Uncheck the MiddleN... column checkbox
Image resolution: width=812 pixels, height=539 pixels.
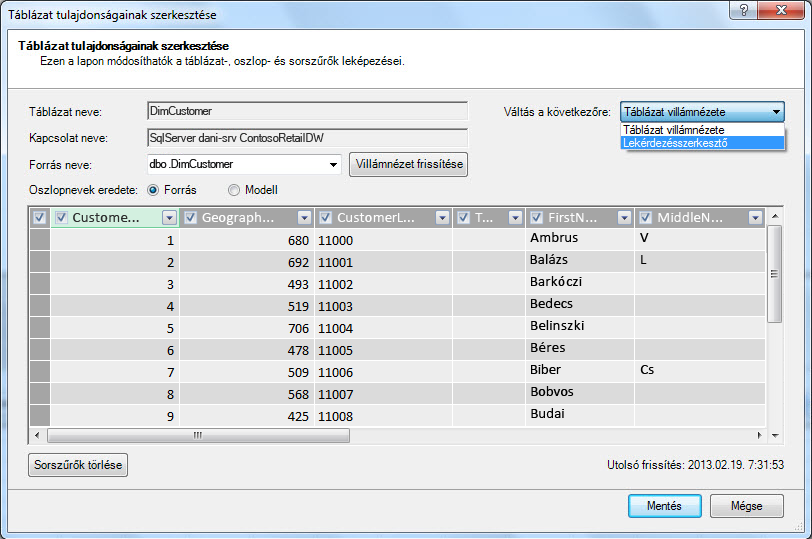coord(645,217)
